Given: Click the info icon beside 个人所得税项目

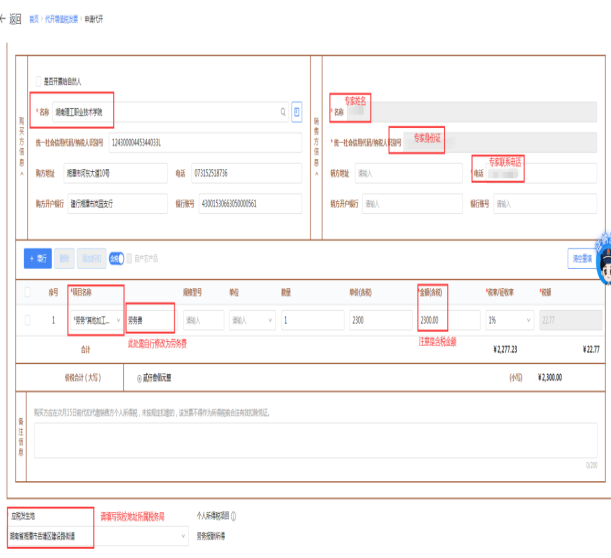Looking at the screenshot, I should (234, 516).
